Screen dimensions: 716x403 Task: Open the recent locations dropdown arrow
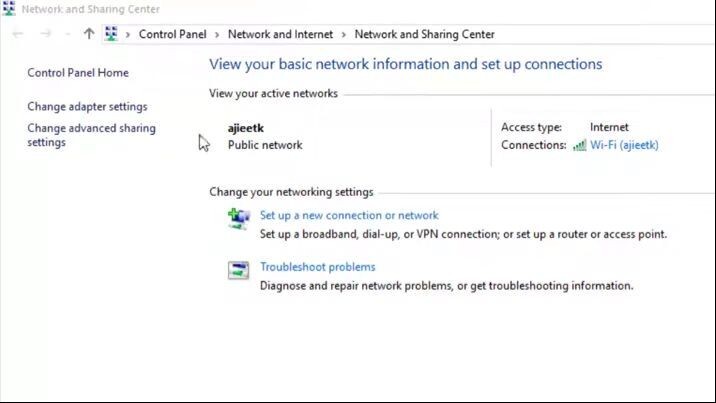pyautogui.click(x=68, y=34)
